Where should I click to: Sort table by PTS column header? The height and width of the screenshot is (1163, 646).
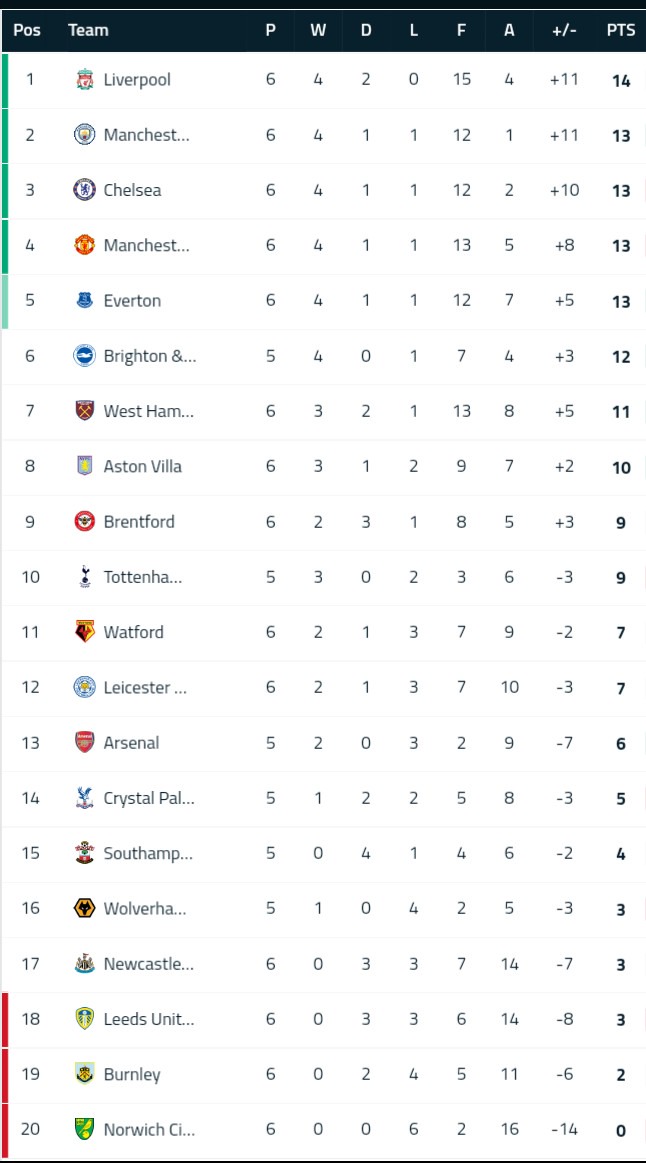621,30
